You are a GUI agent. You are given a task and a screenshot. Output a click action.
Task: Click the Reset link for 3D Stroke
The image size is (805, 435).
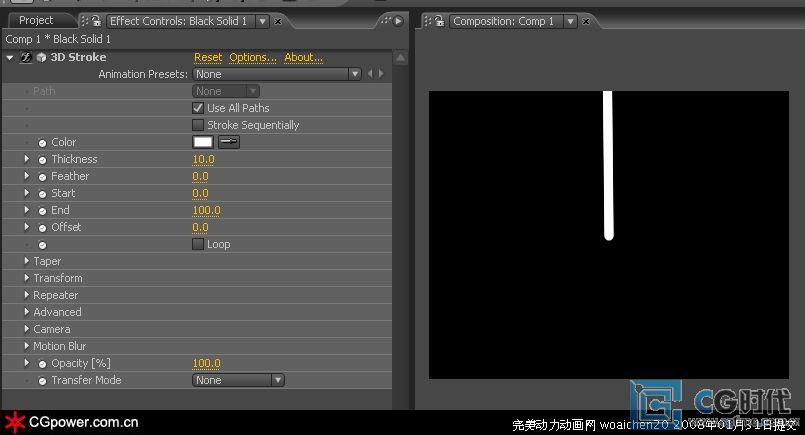coord(208,57)
